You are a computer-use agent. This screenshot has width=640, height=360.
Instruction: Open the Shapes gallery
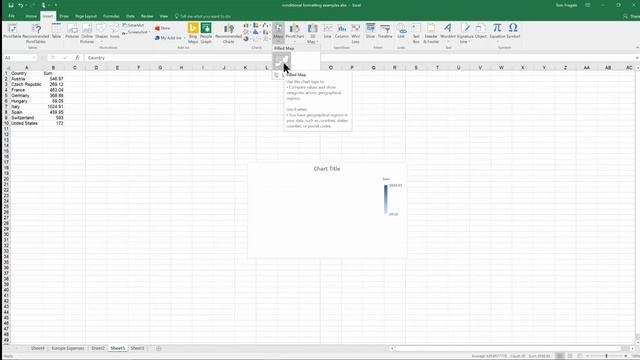(x=101, y=32)
